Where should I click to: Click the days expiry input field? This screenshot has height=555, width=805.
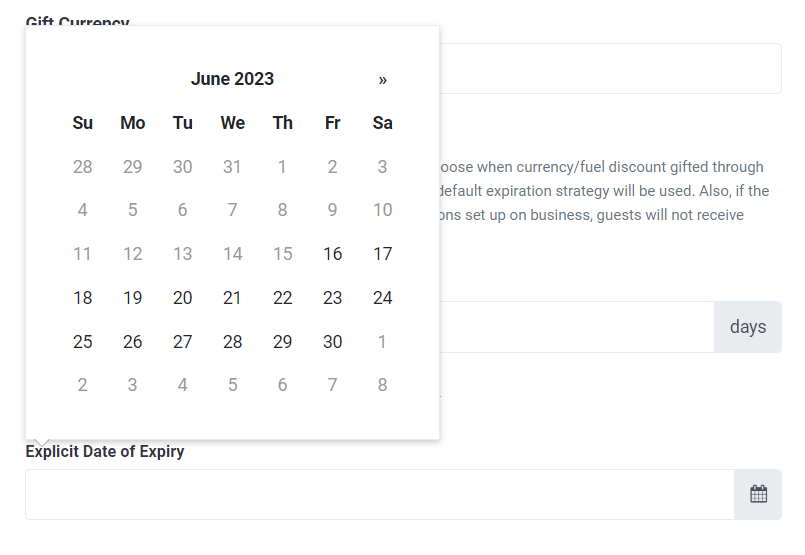pos(577,327)
